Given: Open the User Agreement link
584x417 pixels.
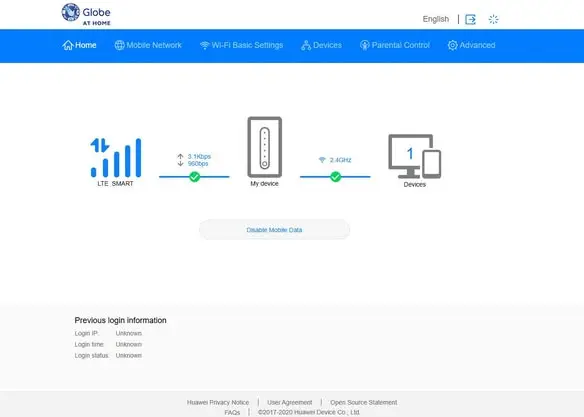Looking at the screenshot, I should click(290, 402).
